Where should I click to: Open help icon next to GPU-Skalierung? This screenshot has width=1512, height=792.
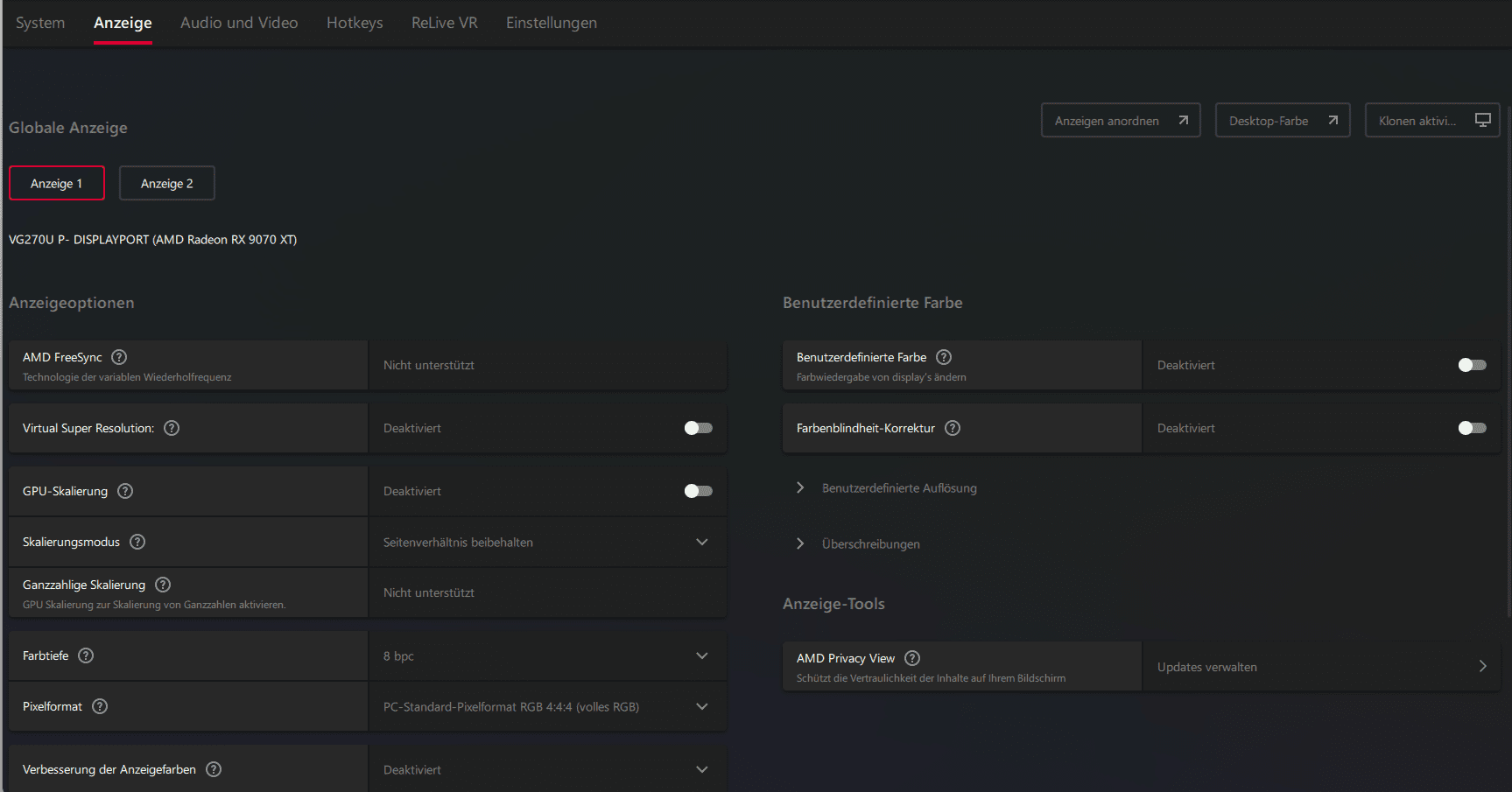point(125,491)
